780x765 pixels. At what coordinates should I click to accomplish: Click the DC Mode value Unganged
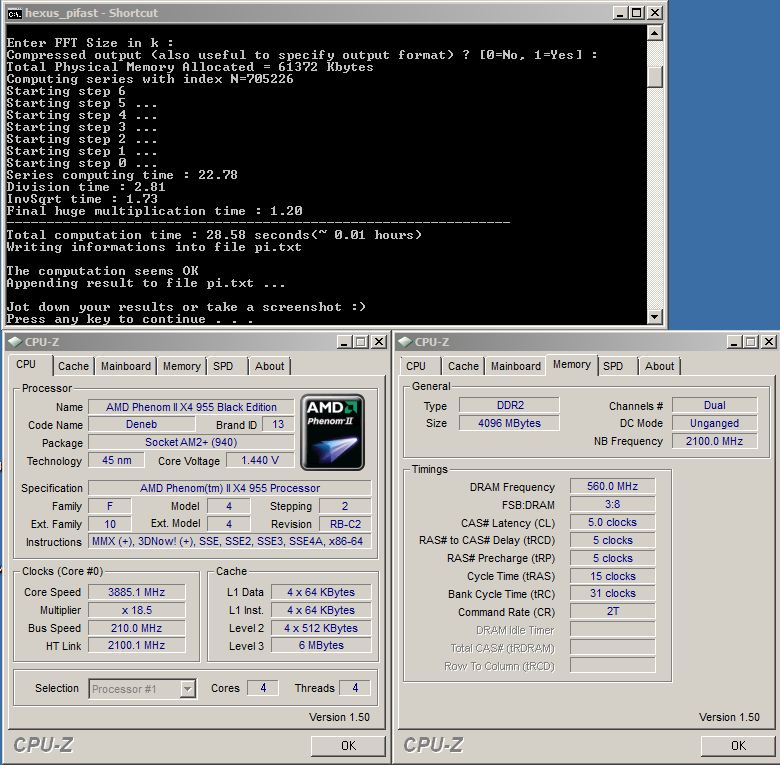(x=714, y=423)
